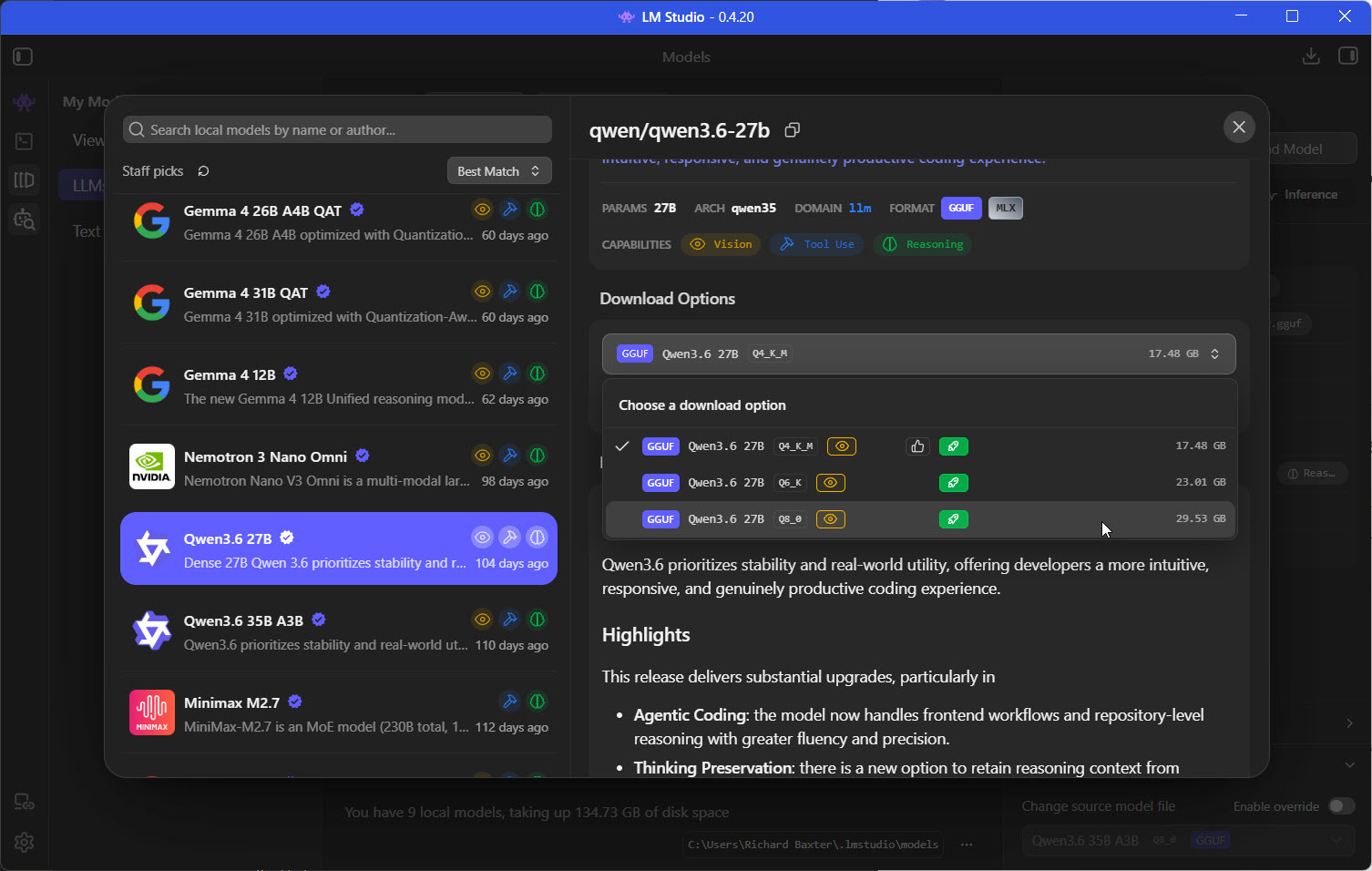Refresh the Staff picks list
1372x871 pixels.
pyautogui.click(x=203, y=171)
